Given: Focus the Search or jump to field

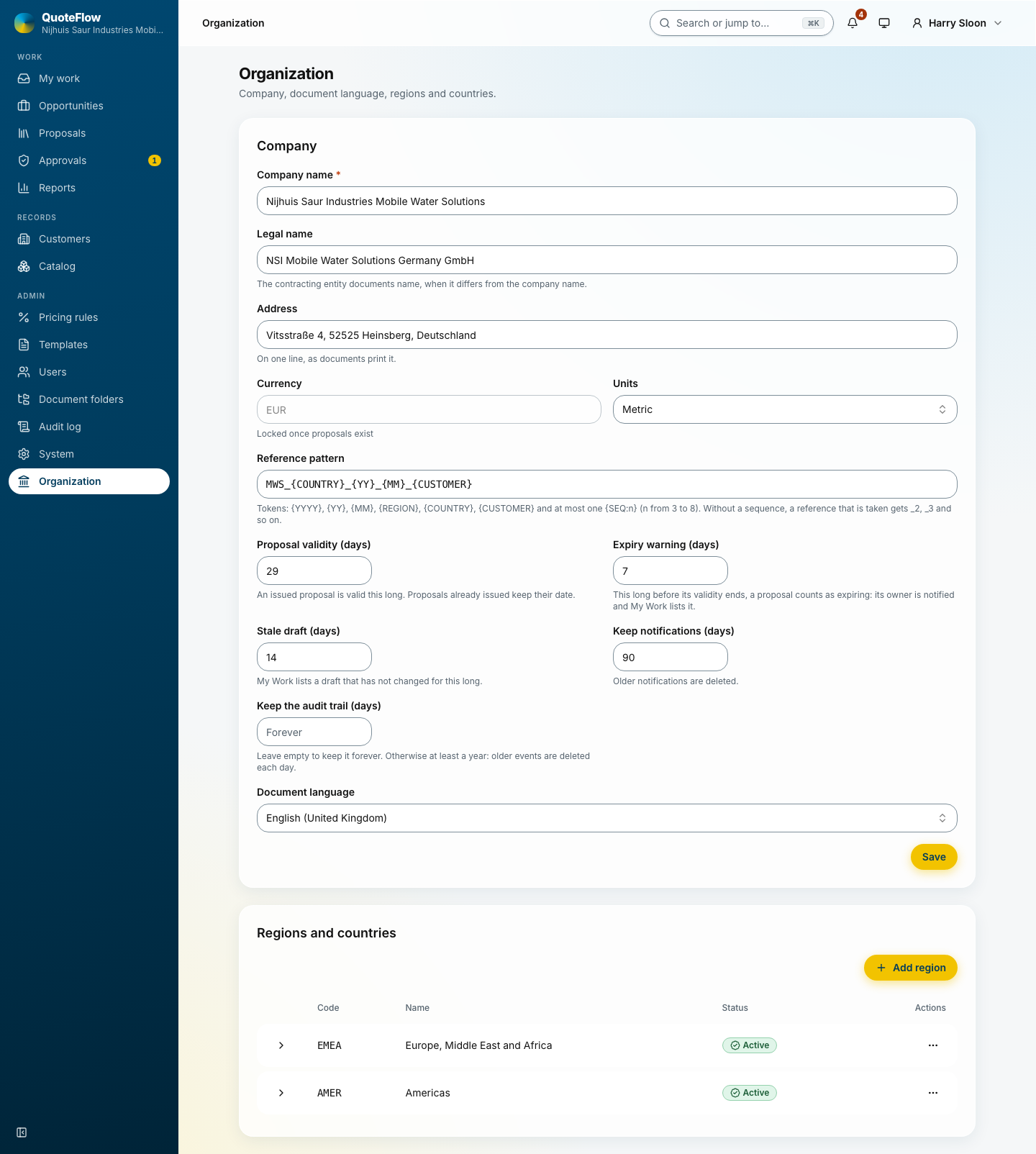Looking at the screenshot, I should point(742,23).
